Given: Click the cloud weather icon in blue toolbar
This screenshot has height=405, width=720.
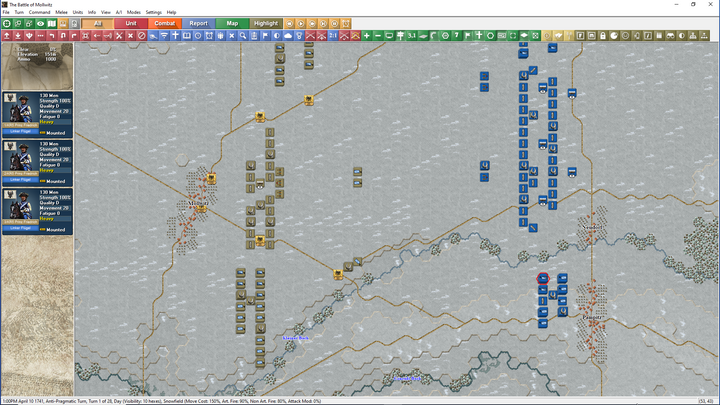Looking at the screenshot, I should pos(288,35).
